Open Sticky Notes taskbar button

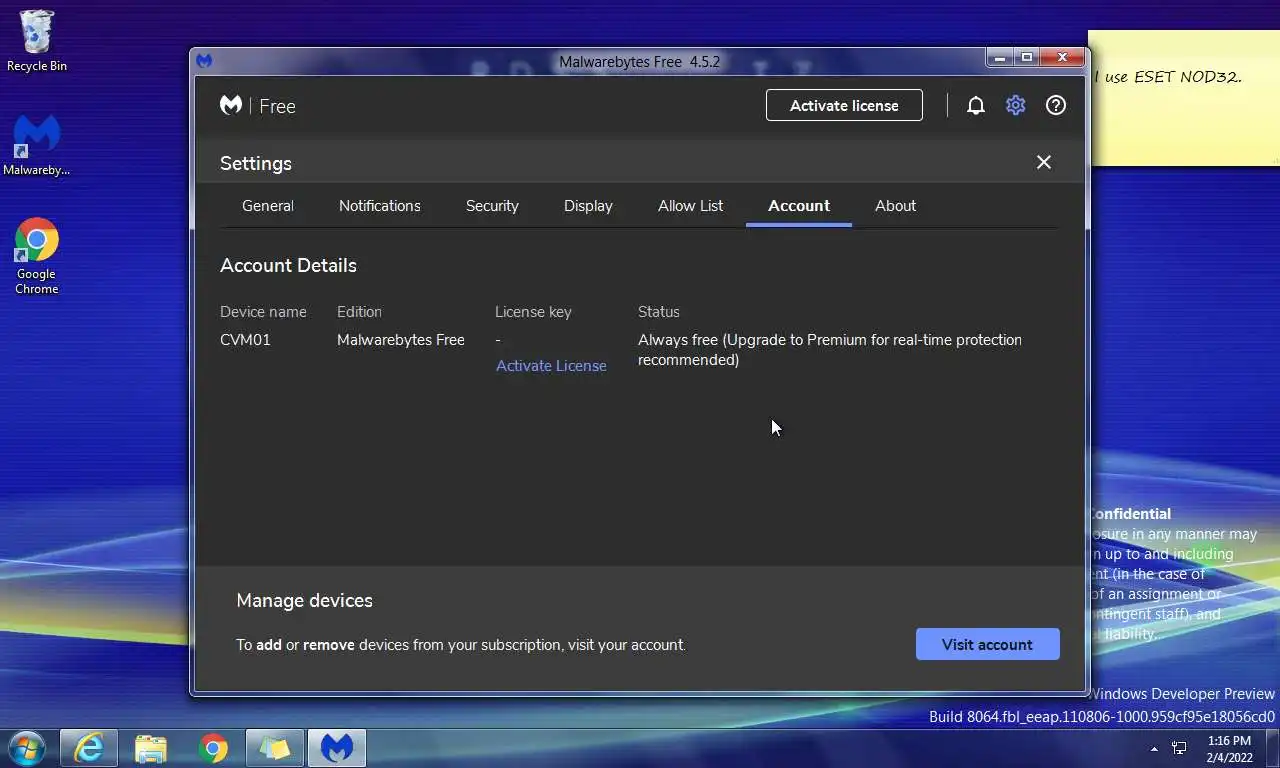(275, 748)
